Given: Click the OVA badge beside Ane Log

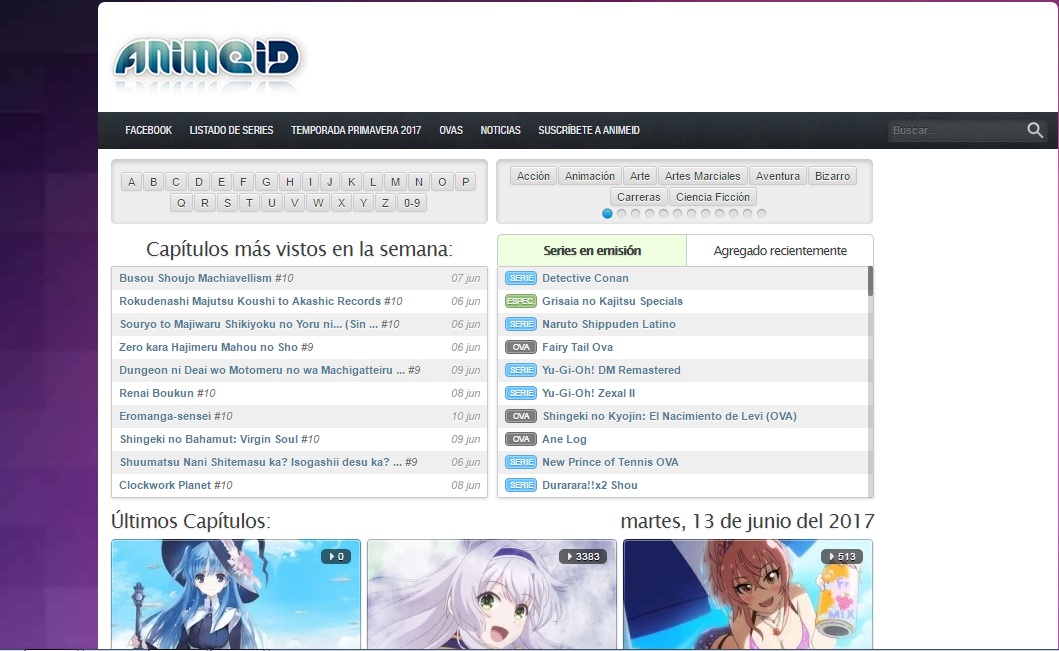Looking at the screenshot, I should pos(521,439).
